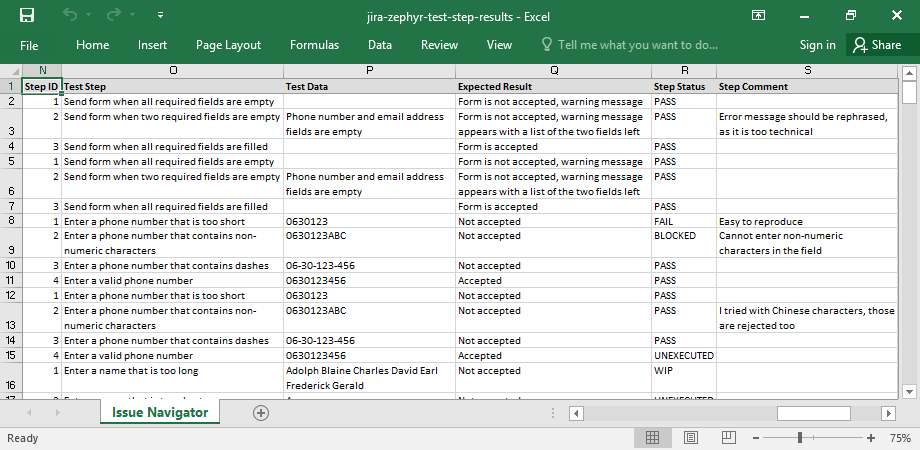Click the zoom slider handle
This screenshot has height=450, width=920.
(x=800, y=438)
